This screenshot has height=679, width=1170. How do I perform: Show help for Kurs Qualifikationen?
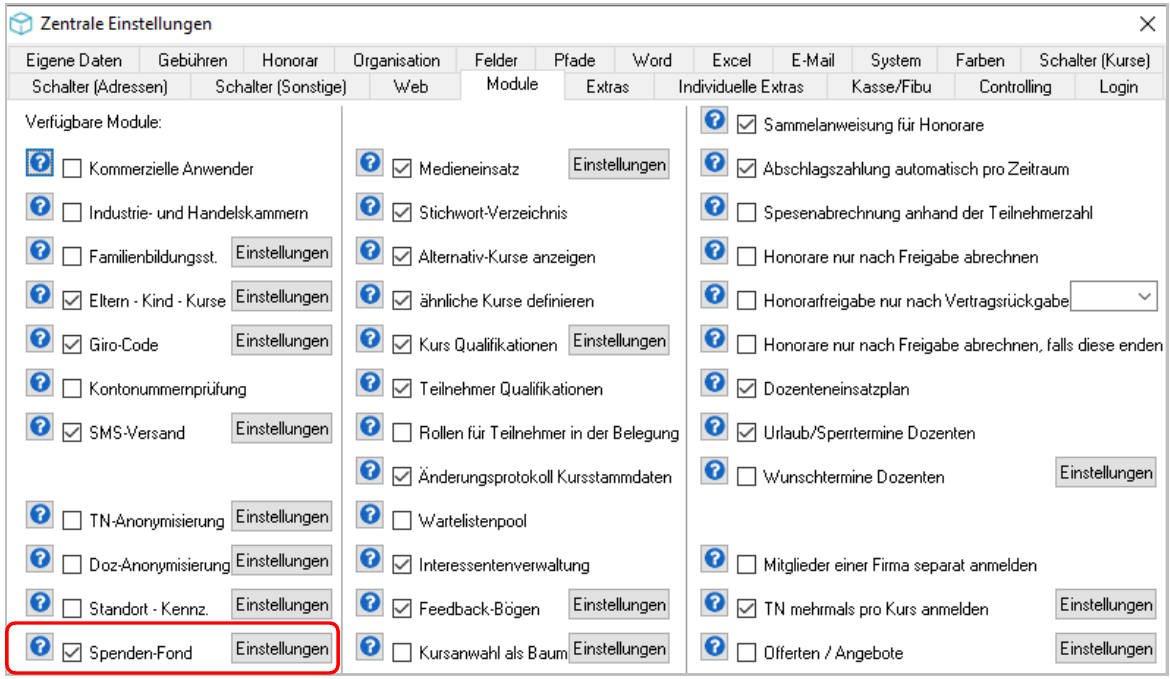click(x=369, y=339)
